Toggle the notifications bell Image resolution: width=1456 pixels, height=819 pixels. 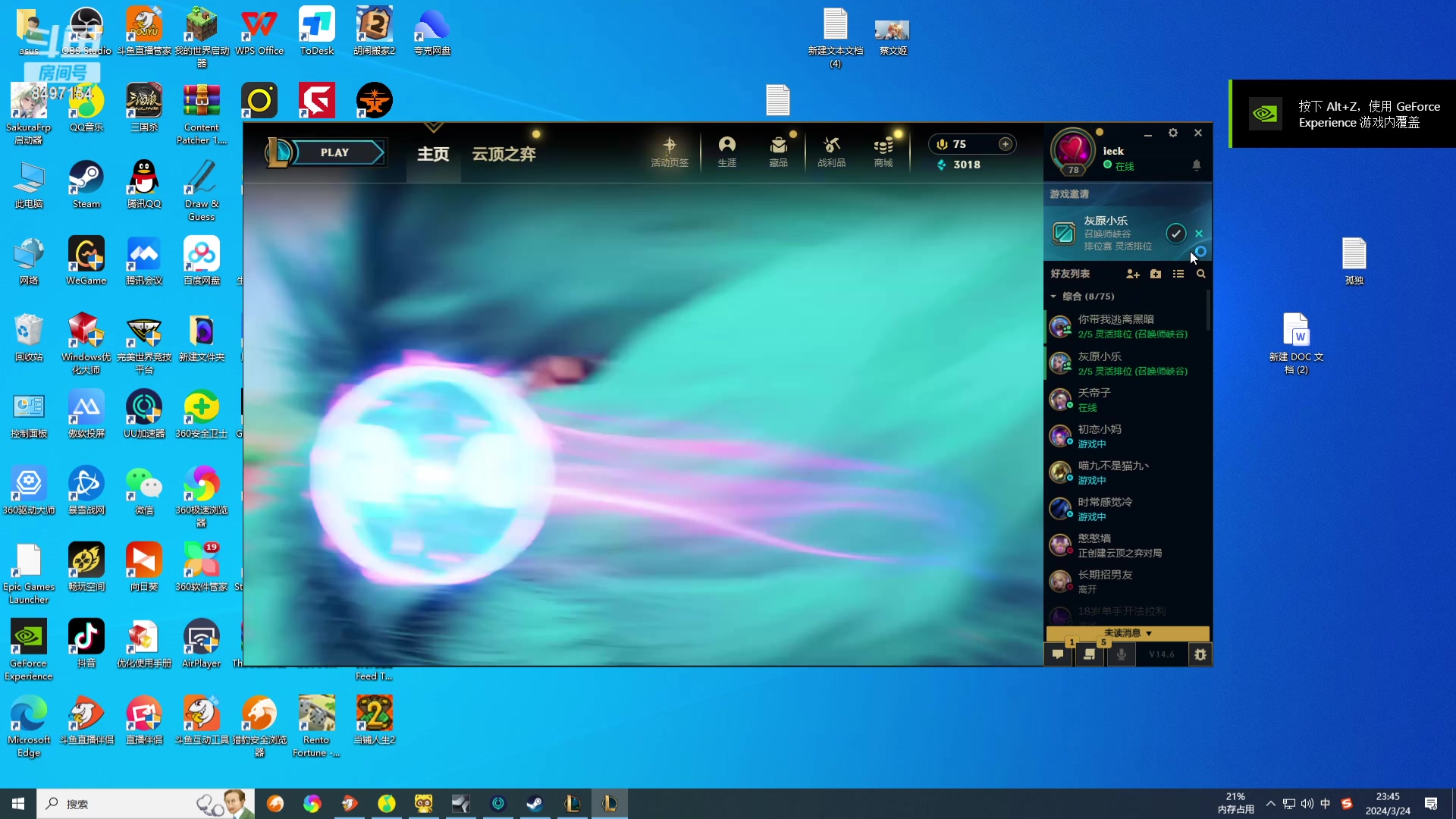click(1197, 165)
